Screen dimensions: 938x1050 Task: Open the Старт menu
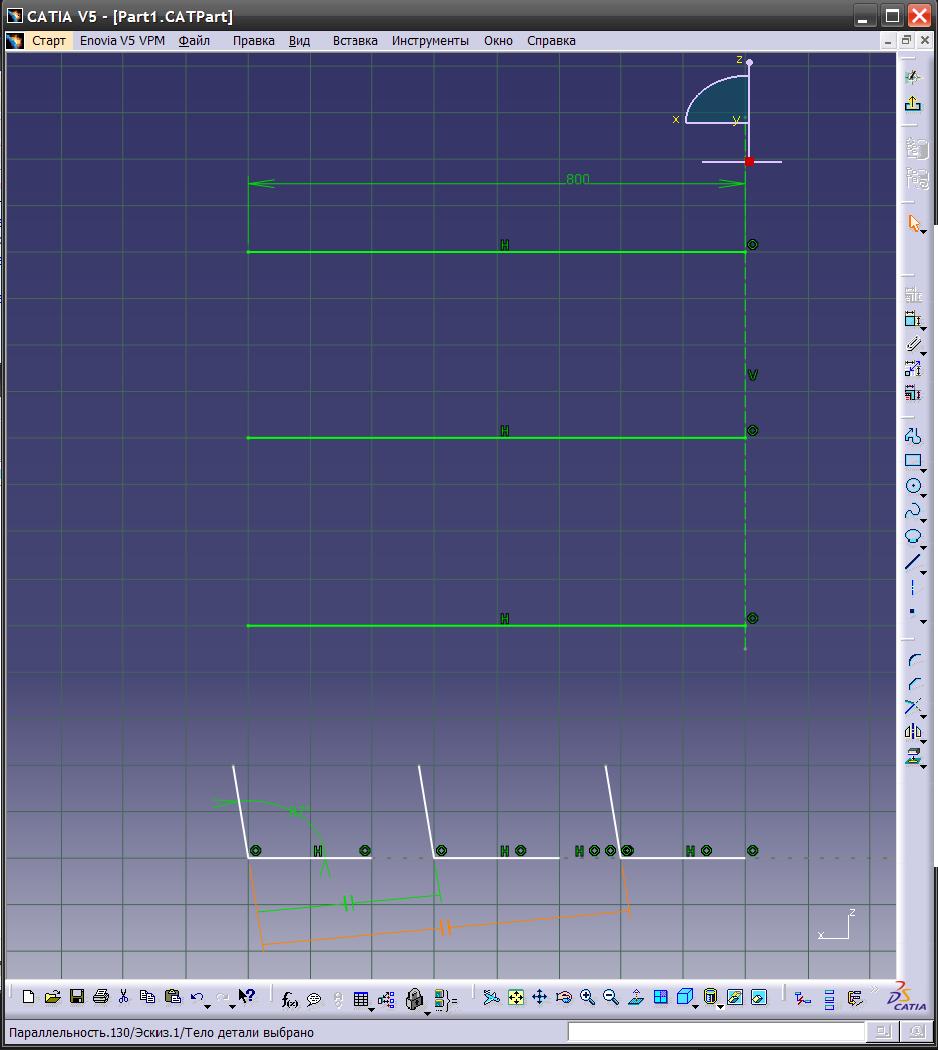[49, 41]
